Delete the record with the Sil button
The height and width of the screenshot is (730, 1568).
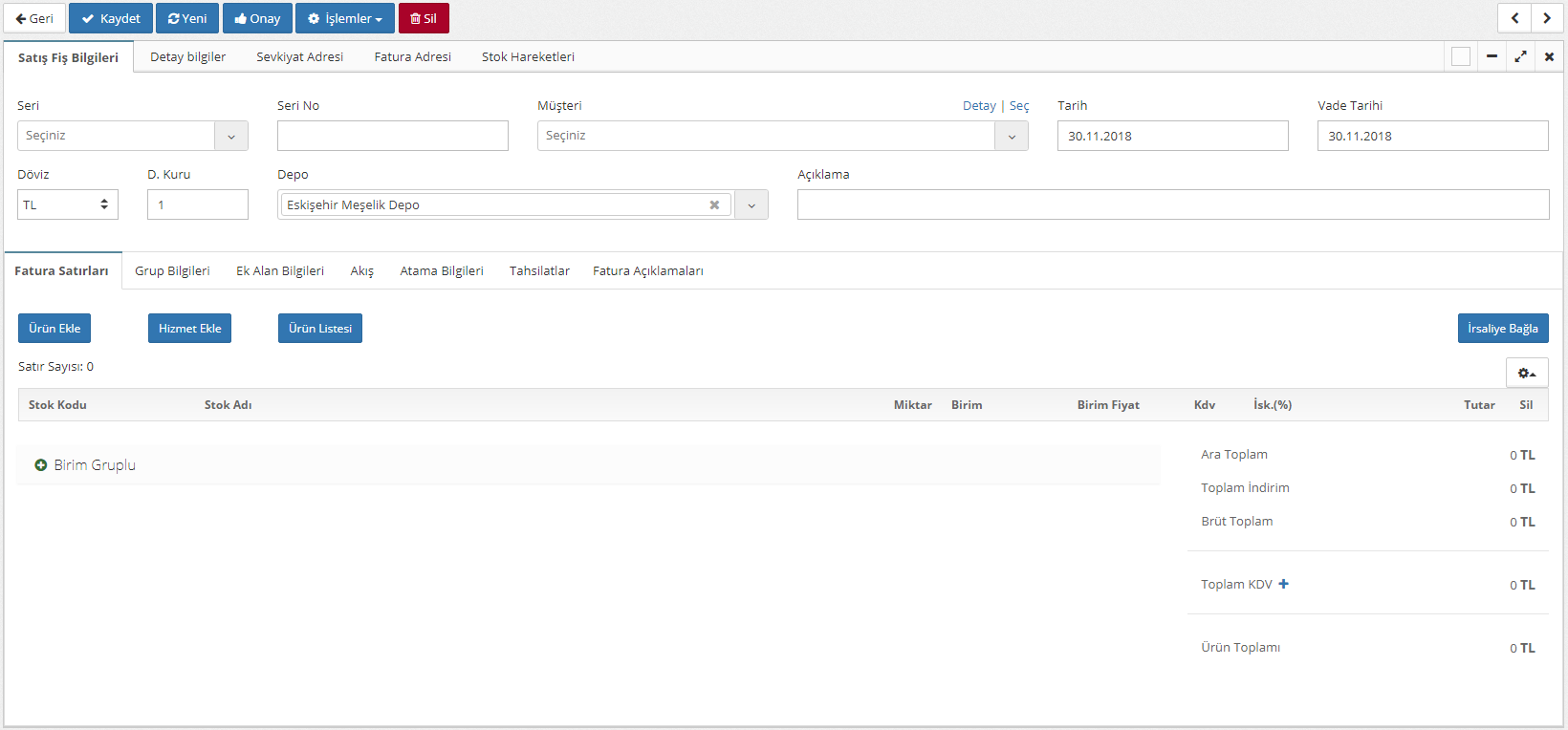coord(424,18)
